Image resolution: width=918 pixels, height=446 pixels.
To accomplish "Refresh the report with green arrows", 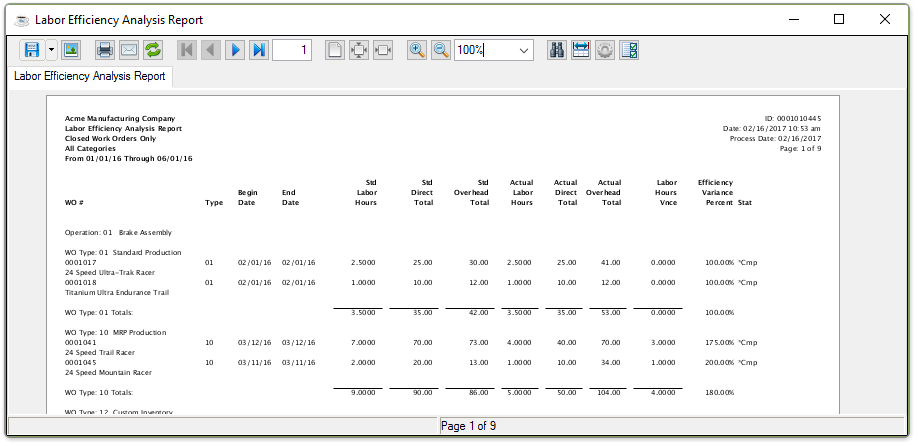I will 153,50.
